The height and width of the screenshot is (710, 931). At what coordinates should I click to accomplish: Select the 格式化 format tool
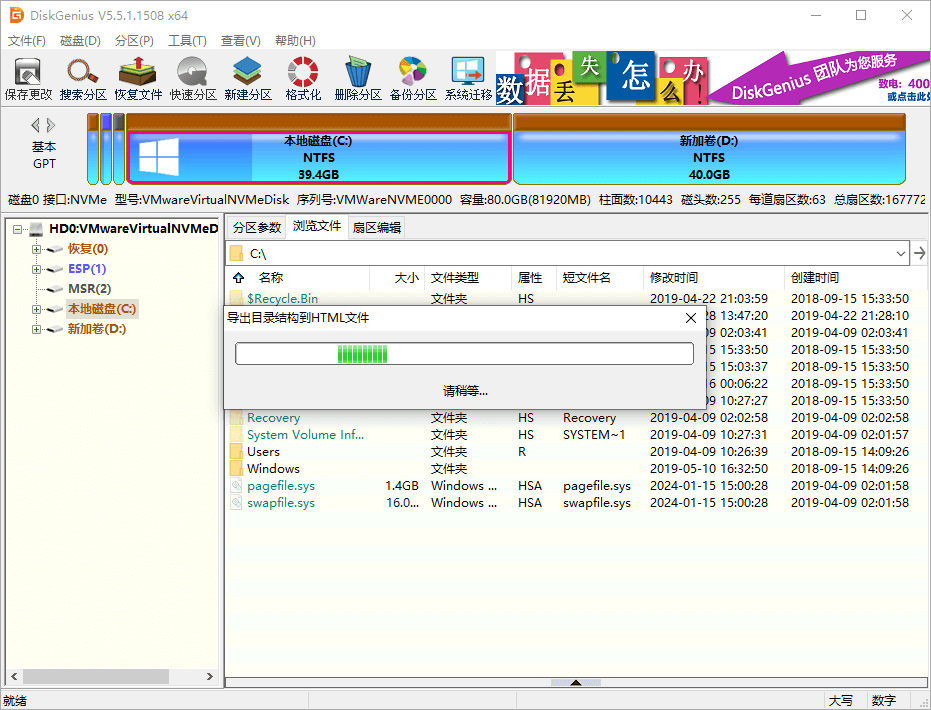click(x=303, y=78)
